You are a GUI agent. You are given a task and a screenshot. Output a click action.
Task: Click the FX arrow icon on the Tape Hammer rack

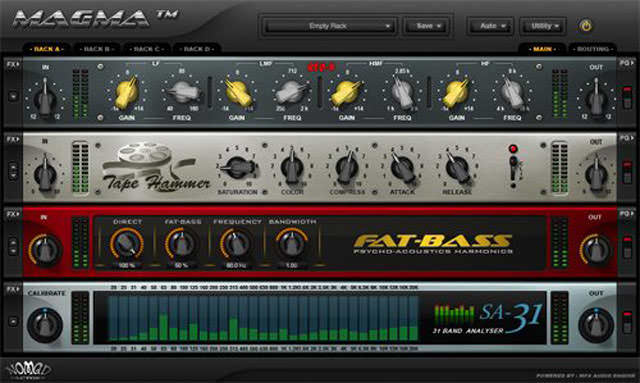[x=13, y=139]
